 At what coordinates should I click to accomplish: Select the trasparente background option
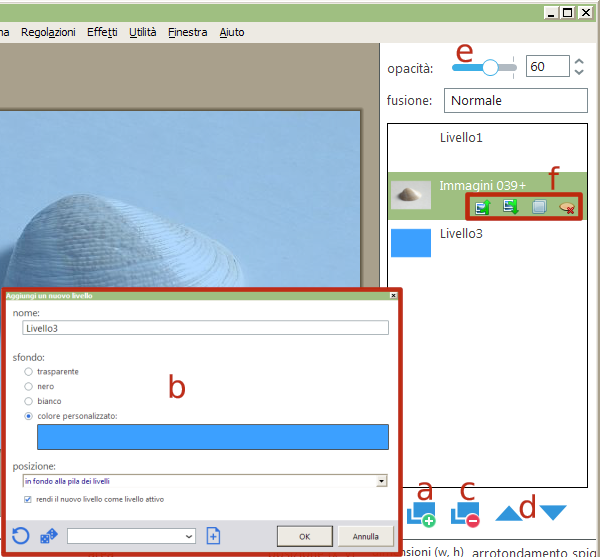29,371
